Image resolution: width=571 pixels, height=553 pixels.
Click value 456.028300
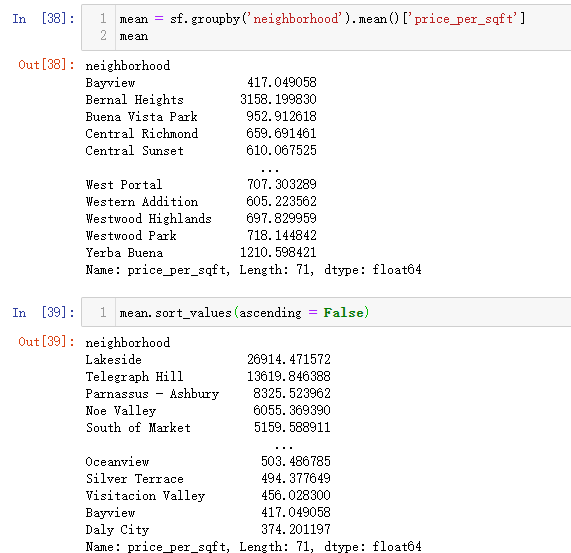(x=296, y=495)
